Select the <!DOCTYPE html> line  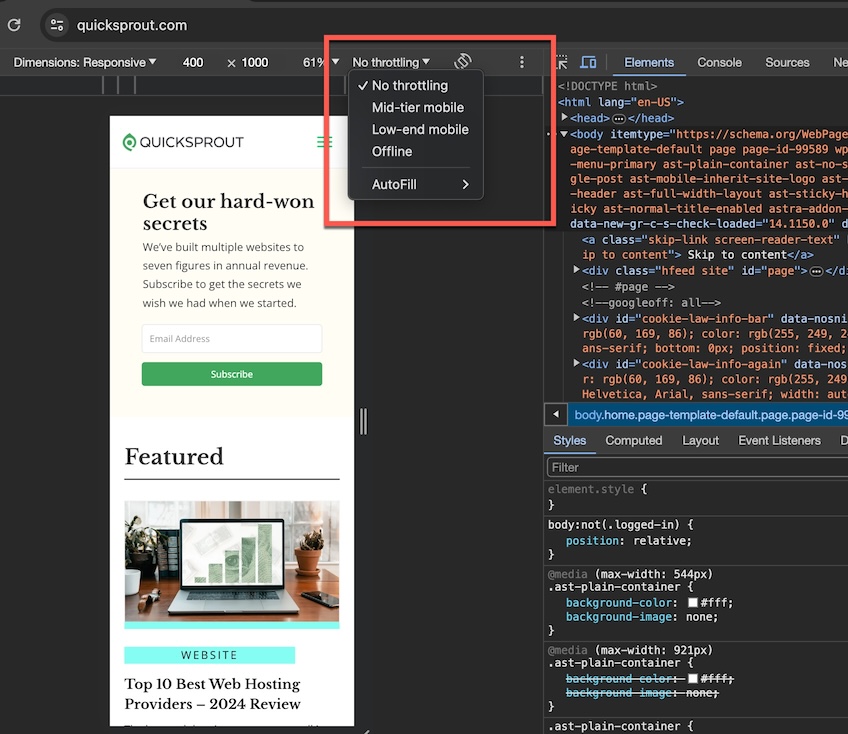point(607,86)
